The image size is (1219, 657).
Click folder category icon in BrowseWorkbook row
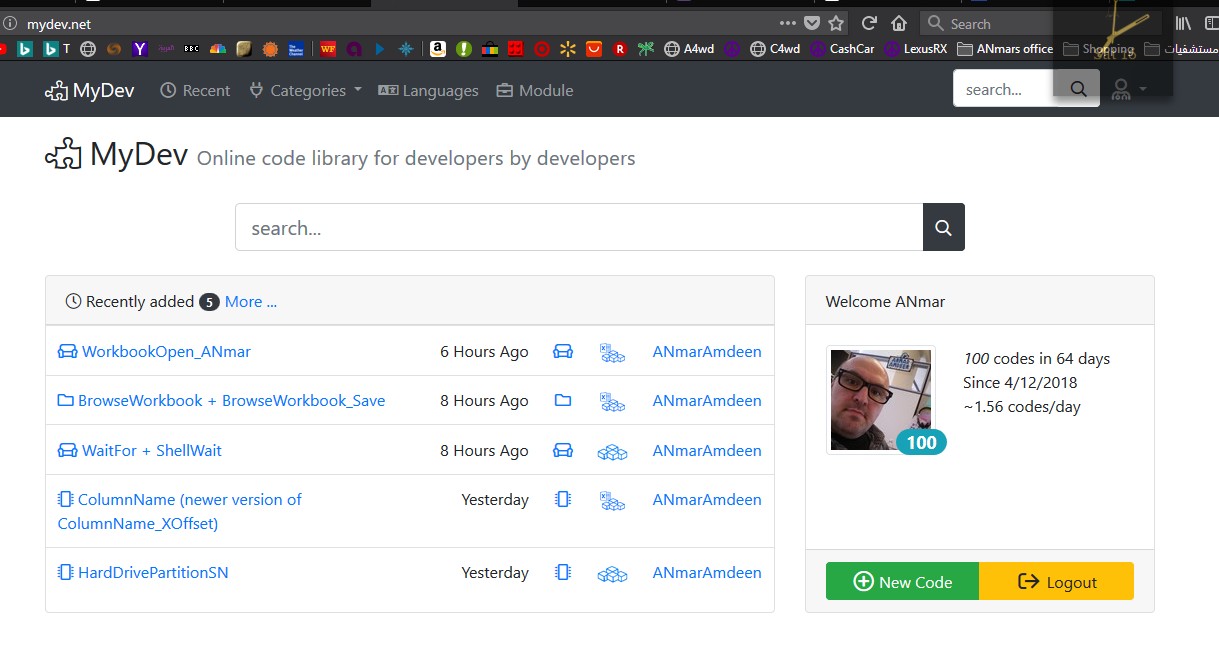[x=563, y=401]
